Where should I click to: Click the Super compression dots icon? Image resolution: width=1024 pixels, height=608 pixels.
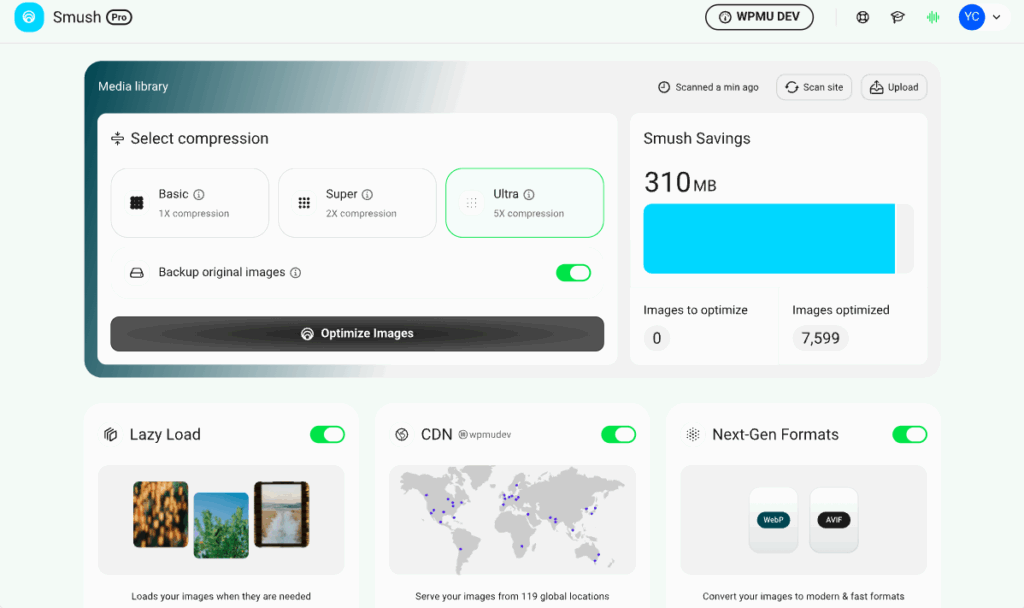click(x=304, y=203)
